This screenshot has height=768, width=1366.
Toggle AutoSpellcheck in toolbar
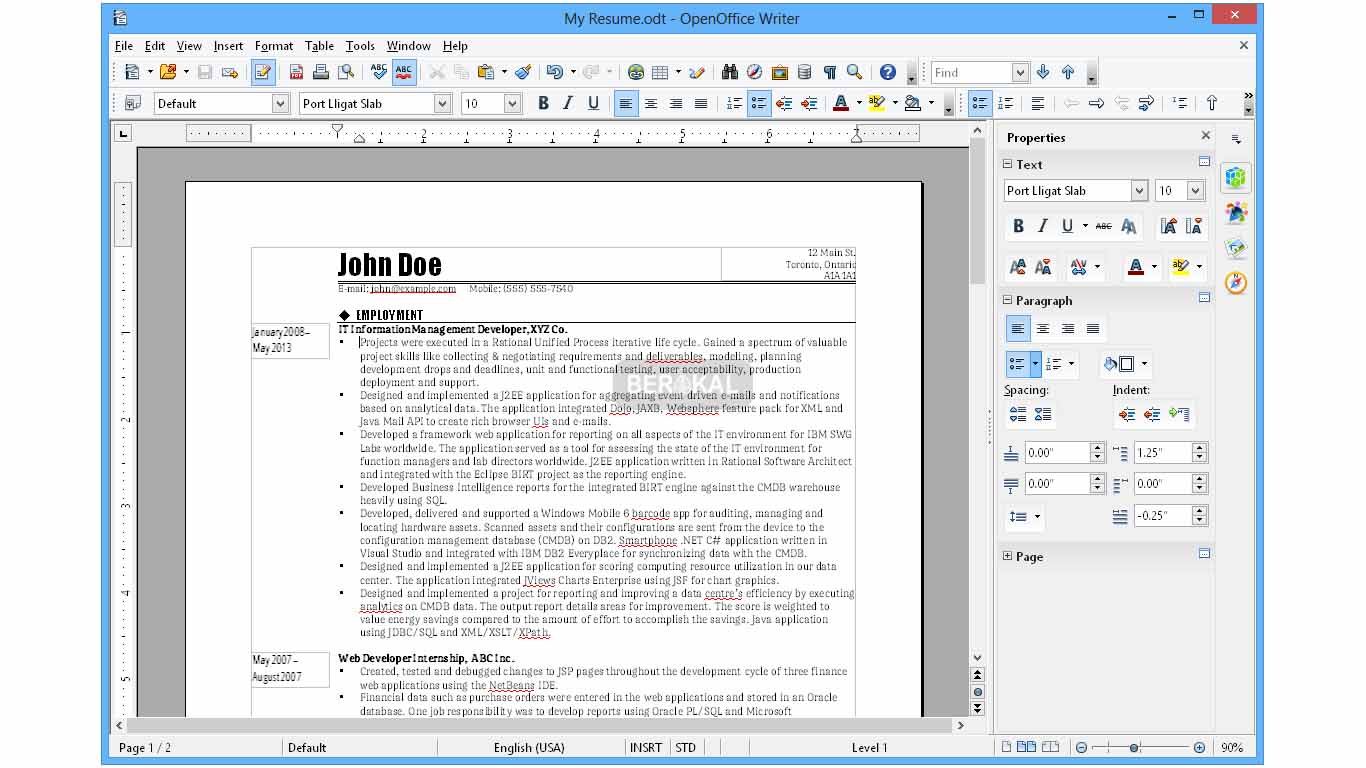tap(403, 72)
